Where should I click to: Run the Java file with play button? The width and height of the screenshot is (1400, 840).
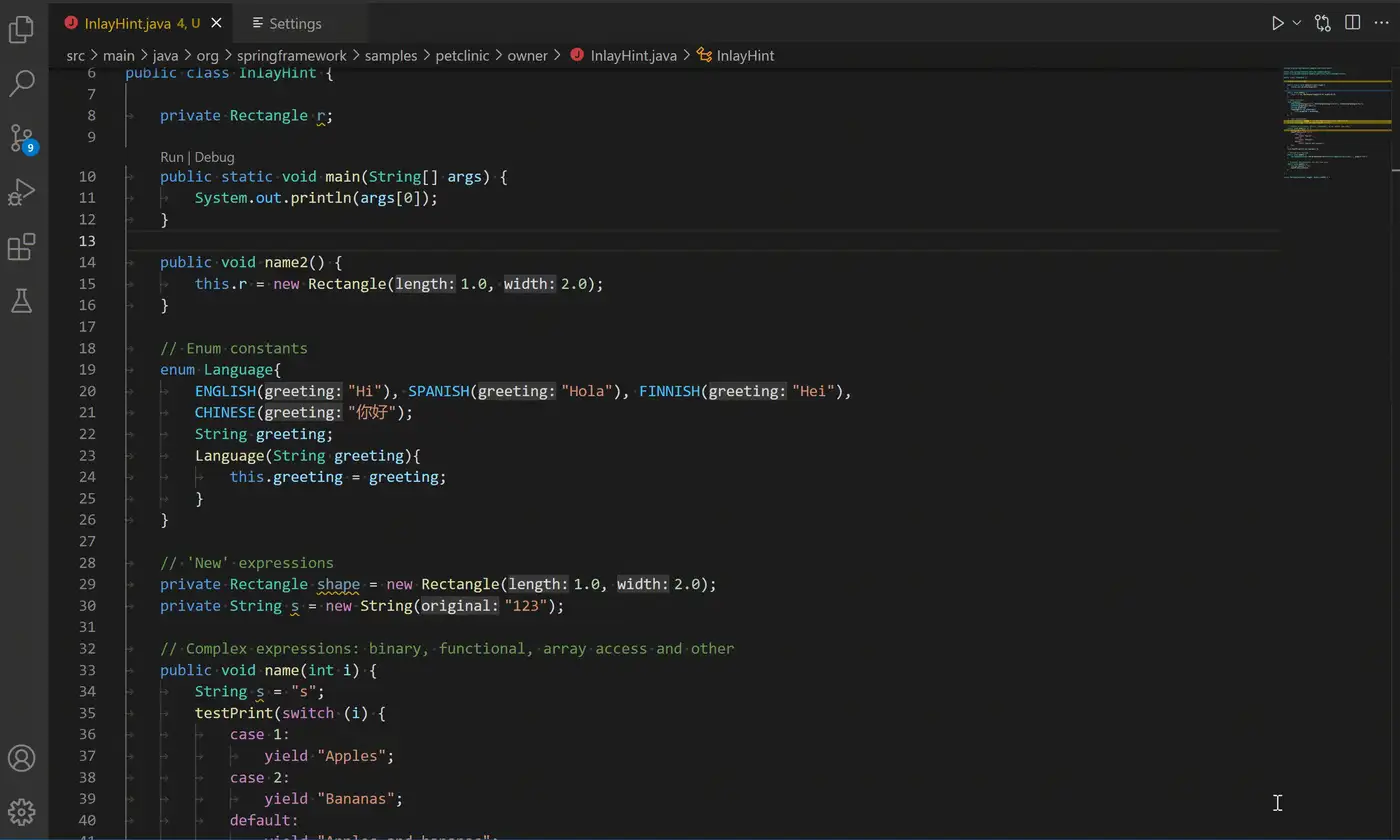coord(1277,23)
